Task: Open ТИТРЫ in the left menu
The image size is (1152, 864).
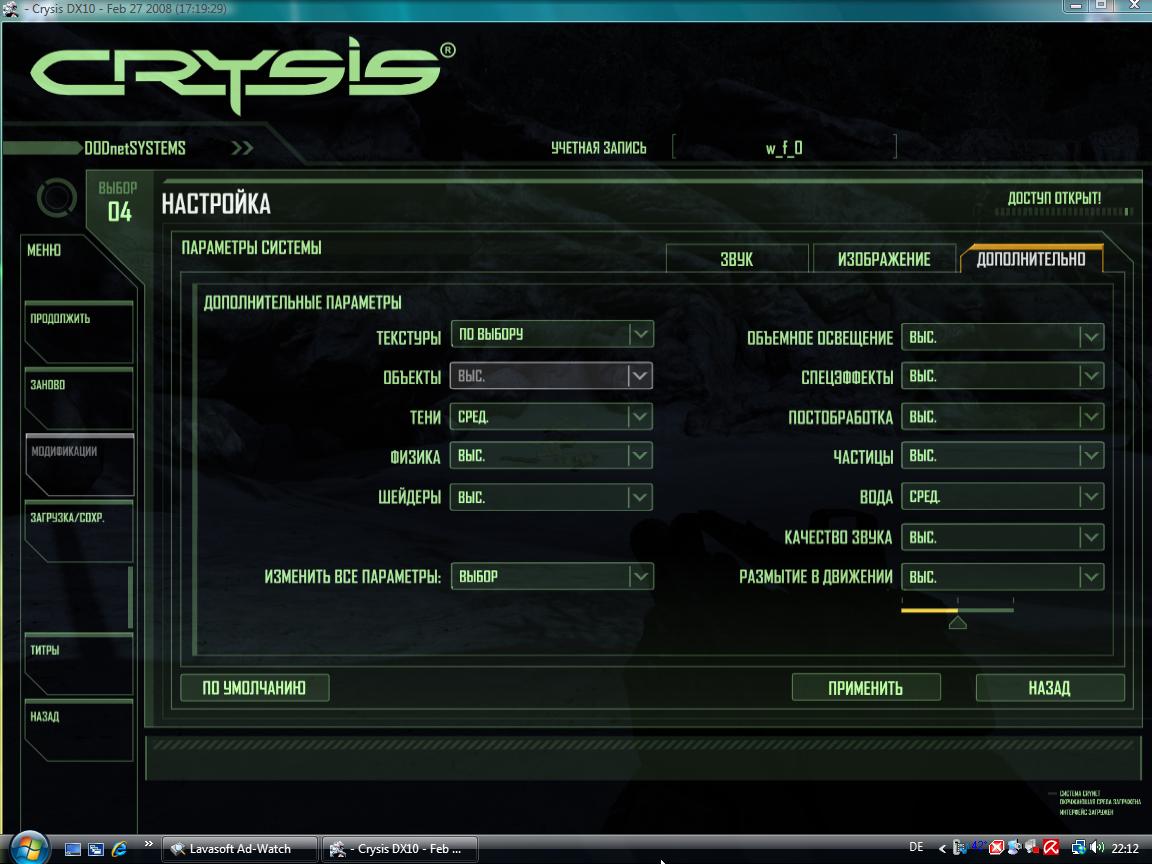Action: pyautogui.click(x=79, y=663)
